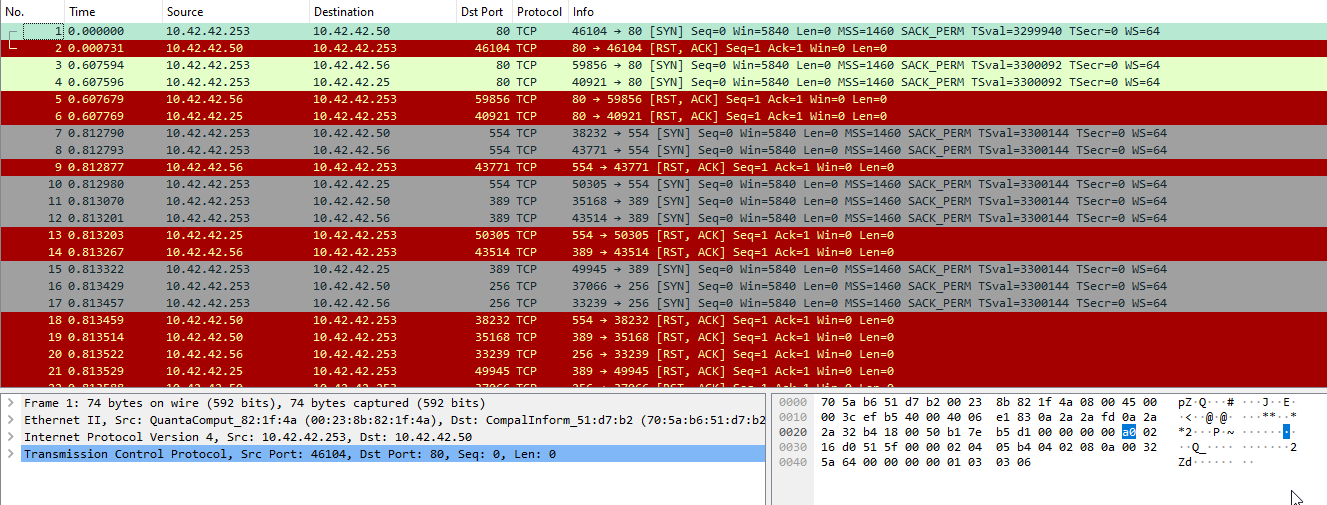The image size is (1327, 505).
Task: Sort by the Source column header
Action: pyautogui.click(x=235, y=12)
